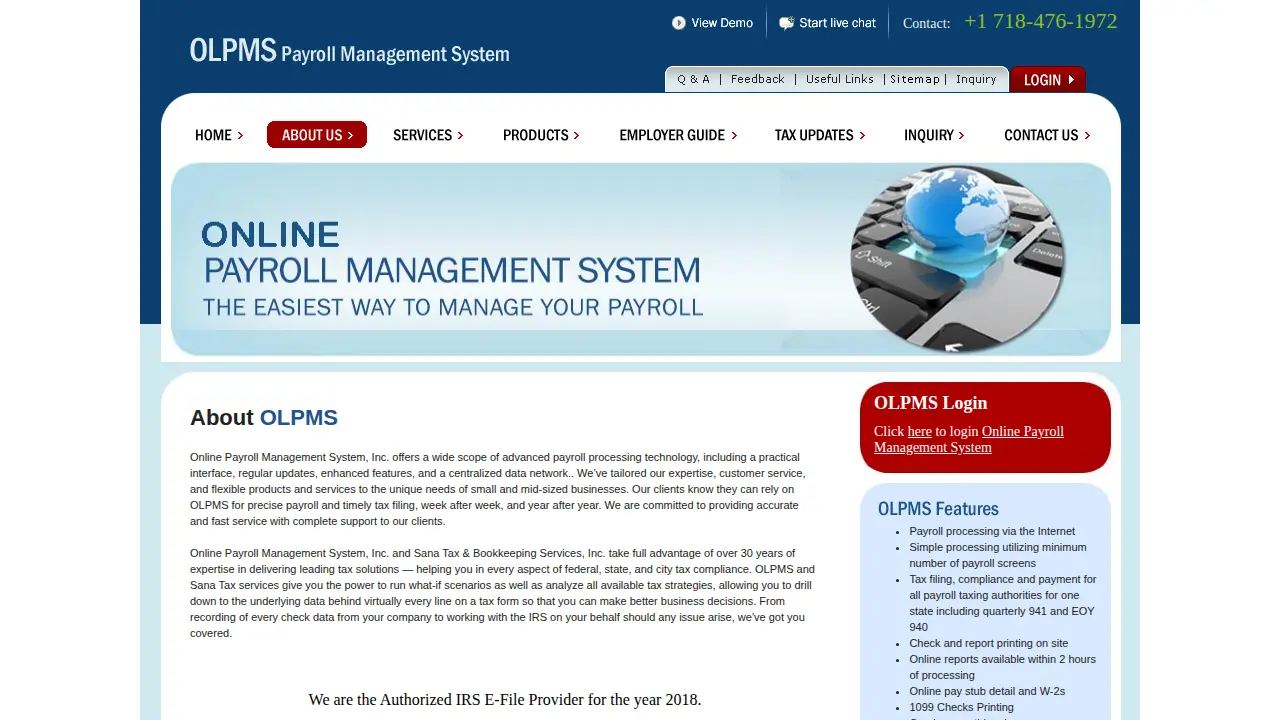Click 'Payroll processing via the Internet' feature item
1280x720 pixels.
pyautogui.click(x=992, y=531)
